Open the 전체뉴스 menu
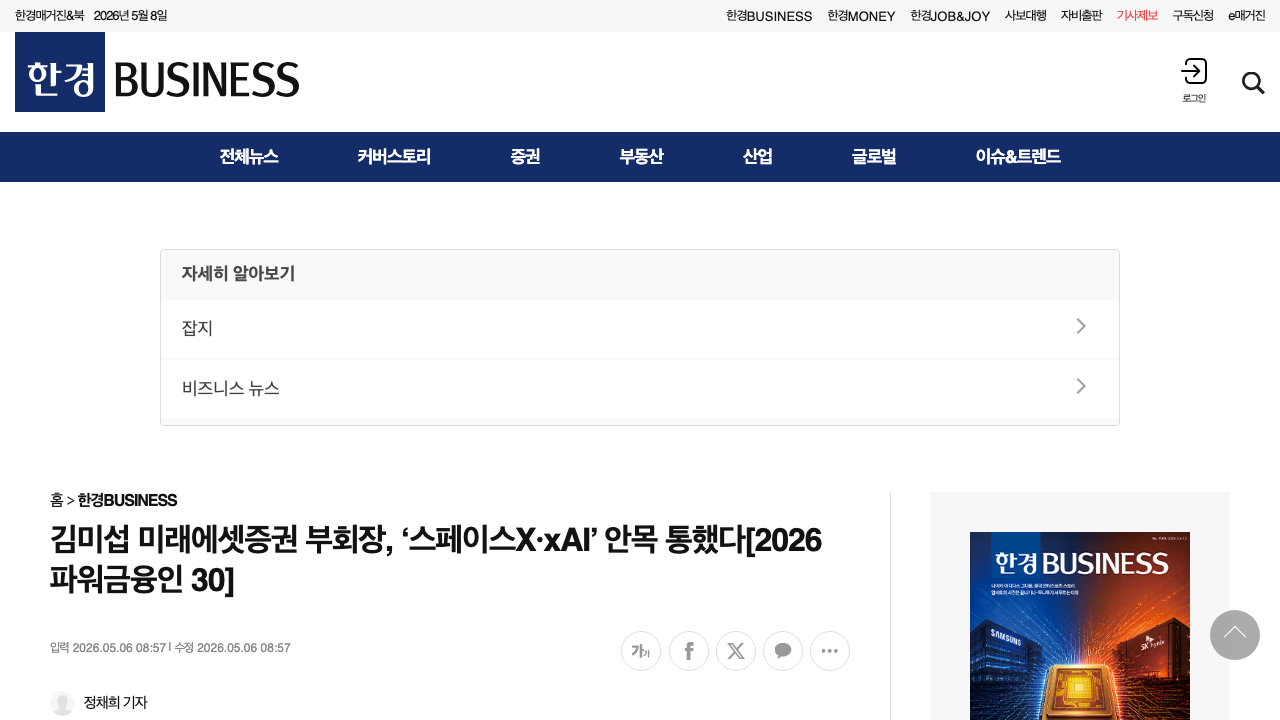Screen dimensions: 1280x720 coord(249,157)
